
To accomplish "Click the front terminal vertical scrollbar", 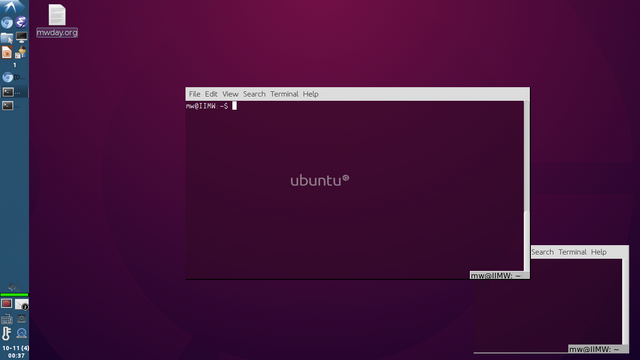I will [527, 186].
